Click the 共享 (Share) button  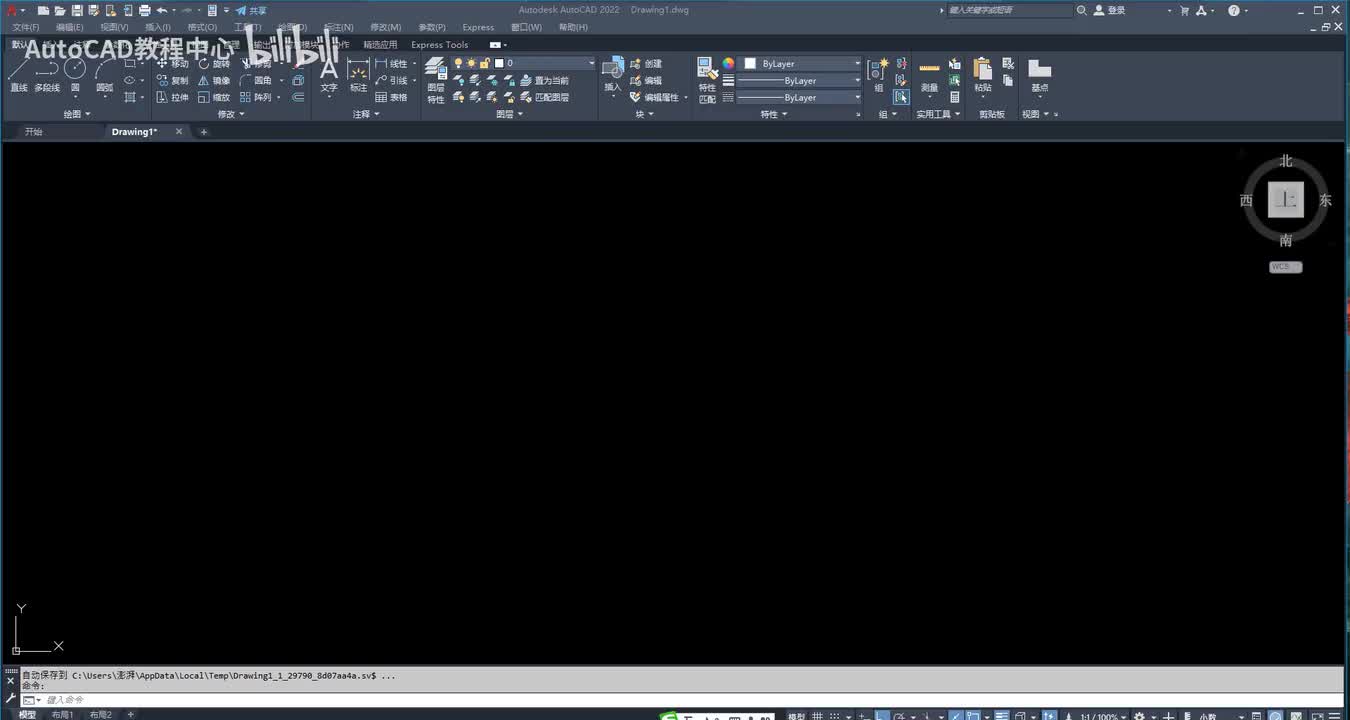[x=251, y=10]
